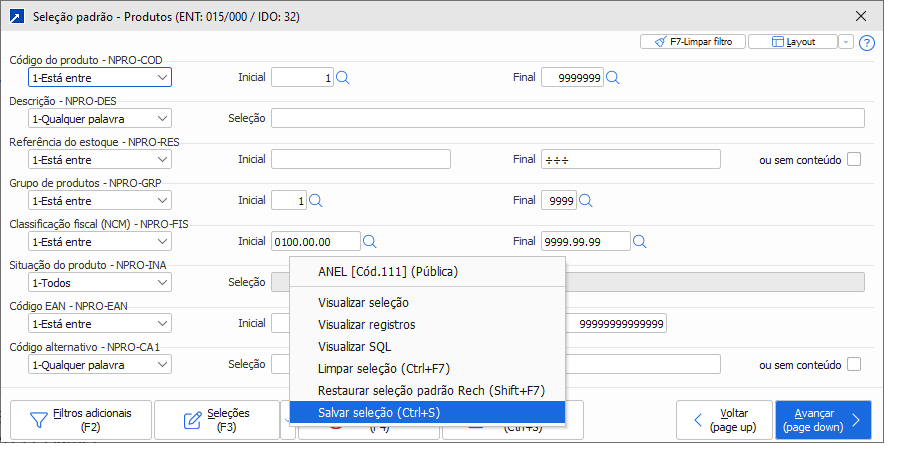The height and width of the screenshot is (450, 898).
Task: Click the magnifier beside product code Inicial
Action: point(342,77)
